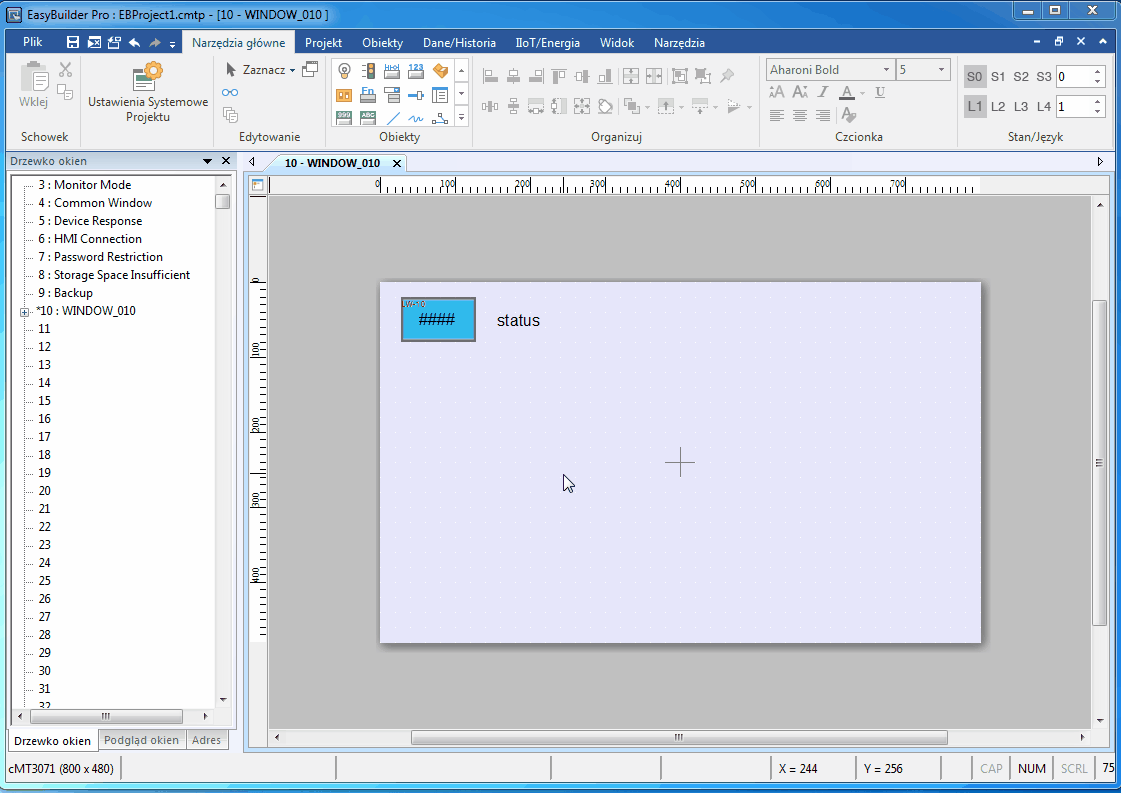Screen dimensions: 1121x793
Task: Open the Dane/Historia ribbon tab
Action: (x=459, y=43)
